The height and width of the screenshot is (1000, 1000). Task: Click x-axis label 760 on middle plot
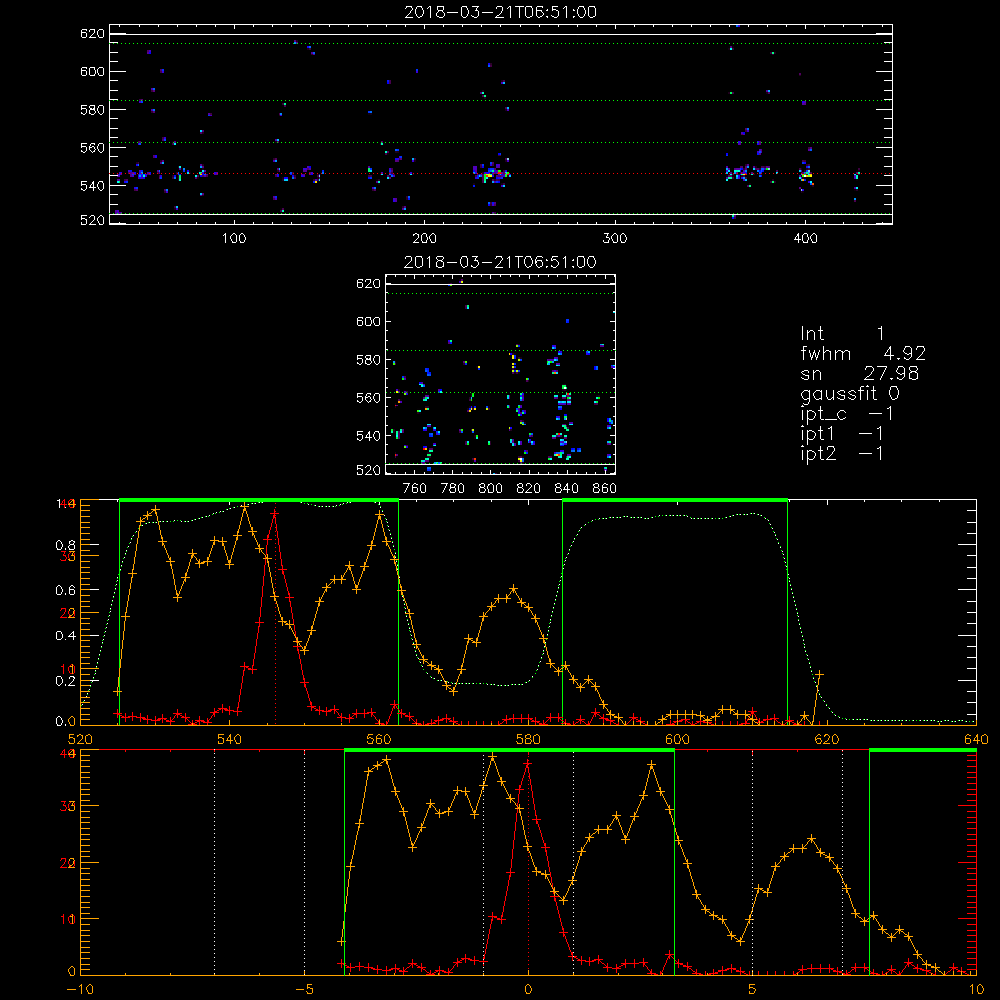[415, 489]
